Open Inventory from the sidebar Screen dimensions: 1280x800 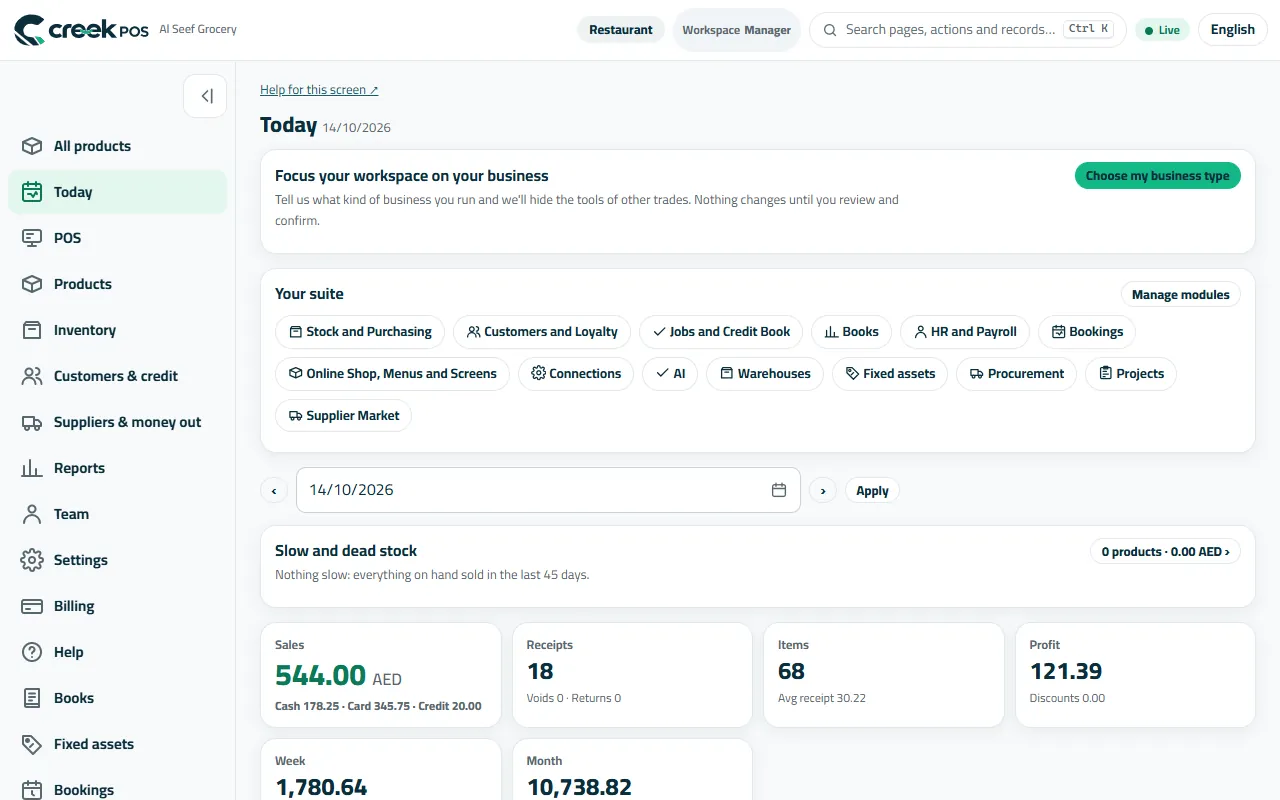pos(118,330)
